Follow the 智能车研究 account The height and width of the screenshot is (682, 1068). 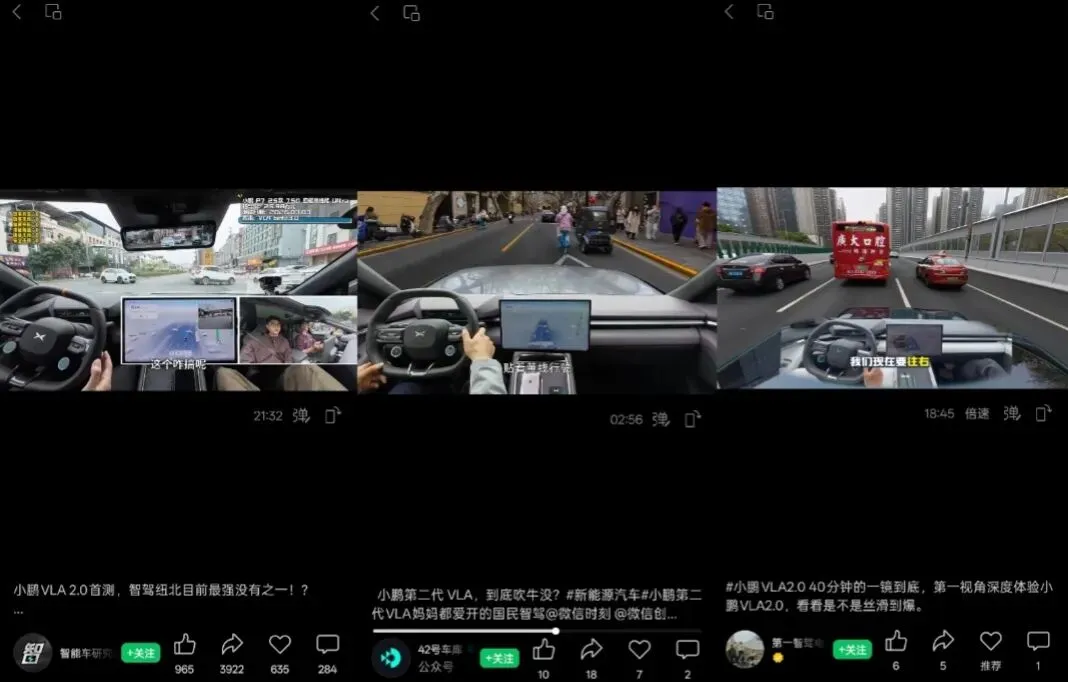tap(140, 653)
